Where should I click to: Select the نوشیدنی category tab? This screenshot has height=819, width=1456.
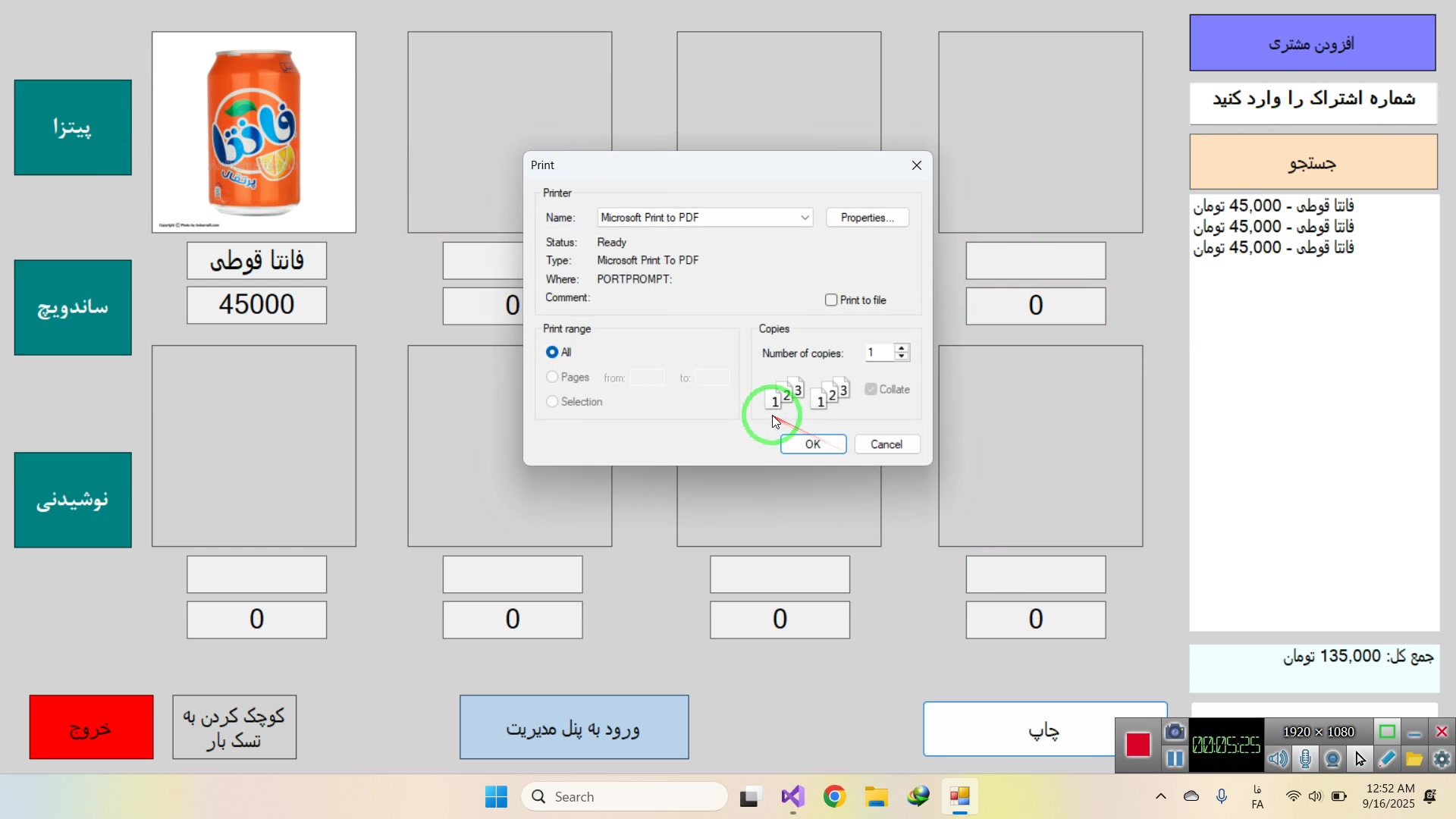[x=73, y=500]
